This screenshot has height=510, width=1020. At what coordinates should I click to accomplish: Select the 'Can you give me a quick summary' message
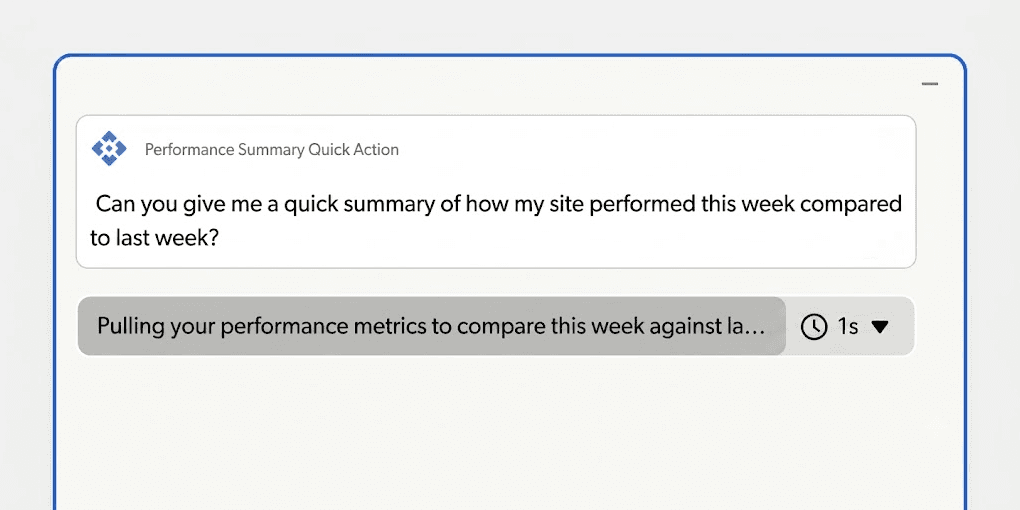(x=496, y=221)
